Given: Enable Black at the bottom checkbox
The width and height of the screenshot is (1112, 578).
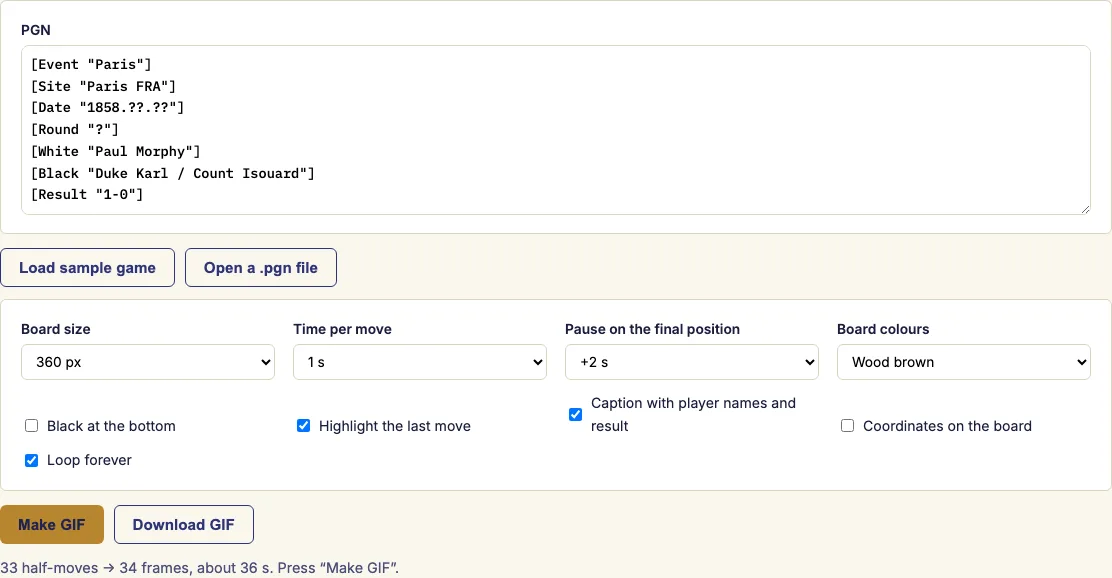Looking at the screenshot, I should click(x=31, y=426).
